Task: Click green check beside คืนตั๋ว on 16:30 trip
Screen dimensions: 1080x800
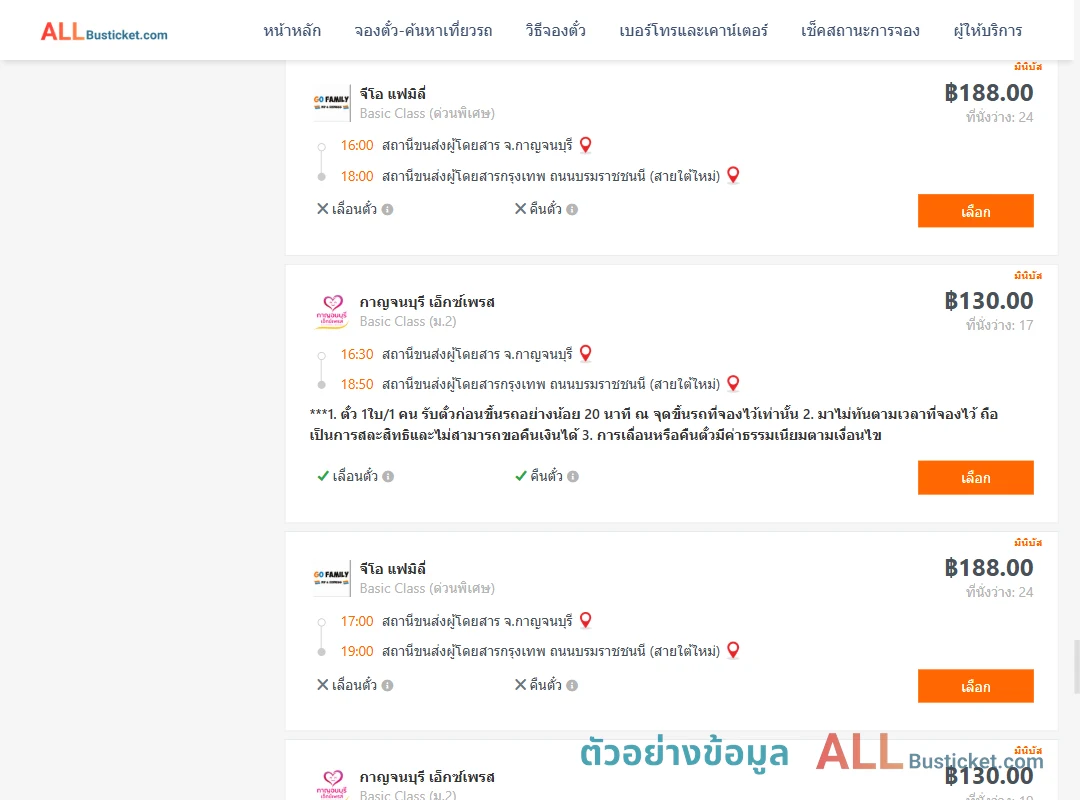Action: coord(521,475)
